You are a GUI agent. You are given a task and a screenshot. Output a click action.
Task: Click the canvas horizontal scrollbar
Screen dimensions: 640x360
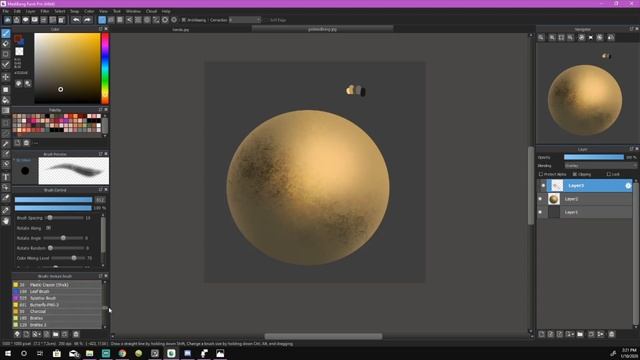tap(323, 336)
